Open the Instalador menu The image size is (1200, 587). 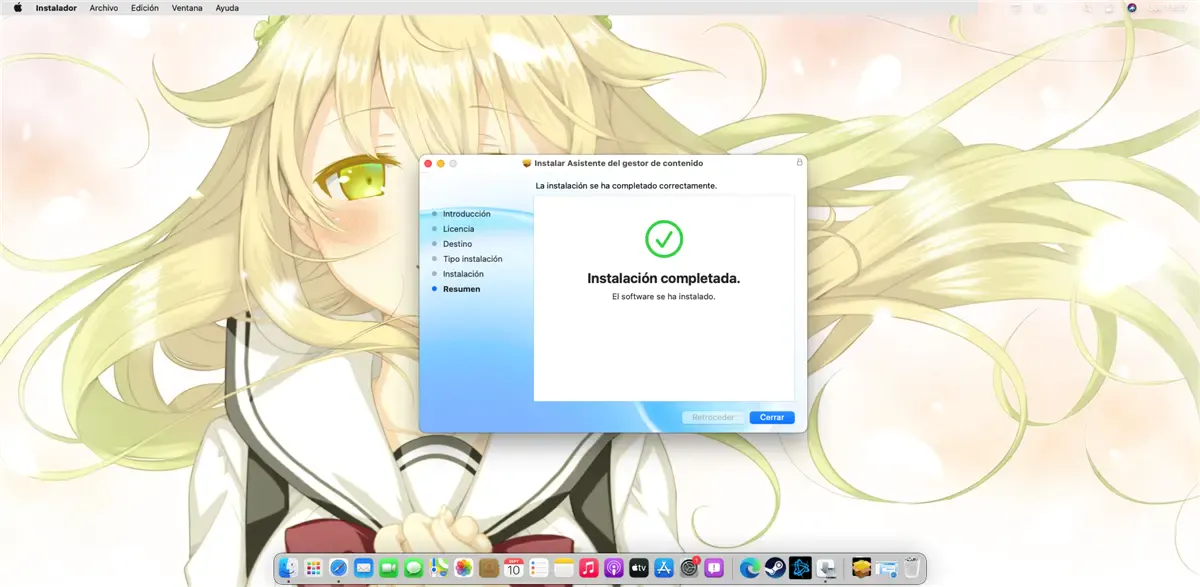click(57, 7)
